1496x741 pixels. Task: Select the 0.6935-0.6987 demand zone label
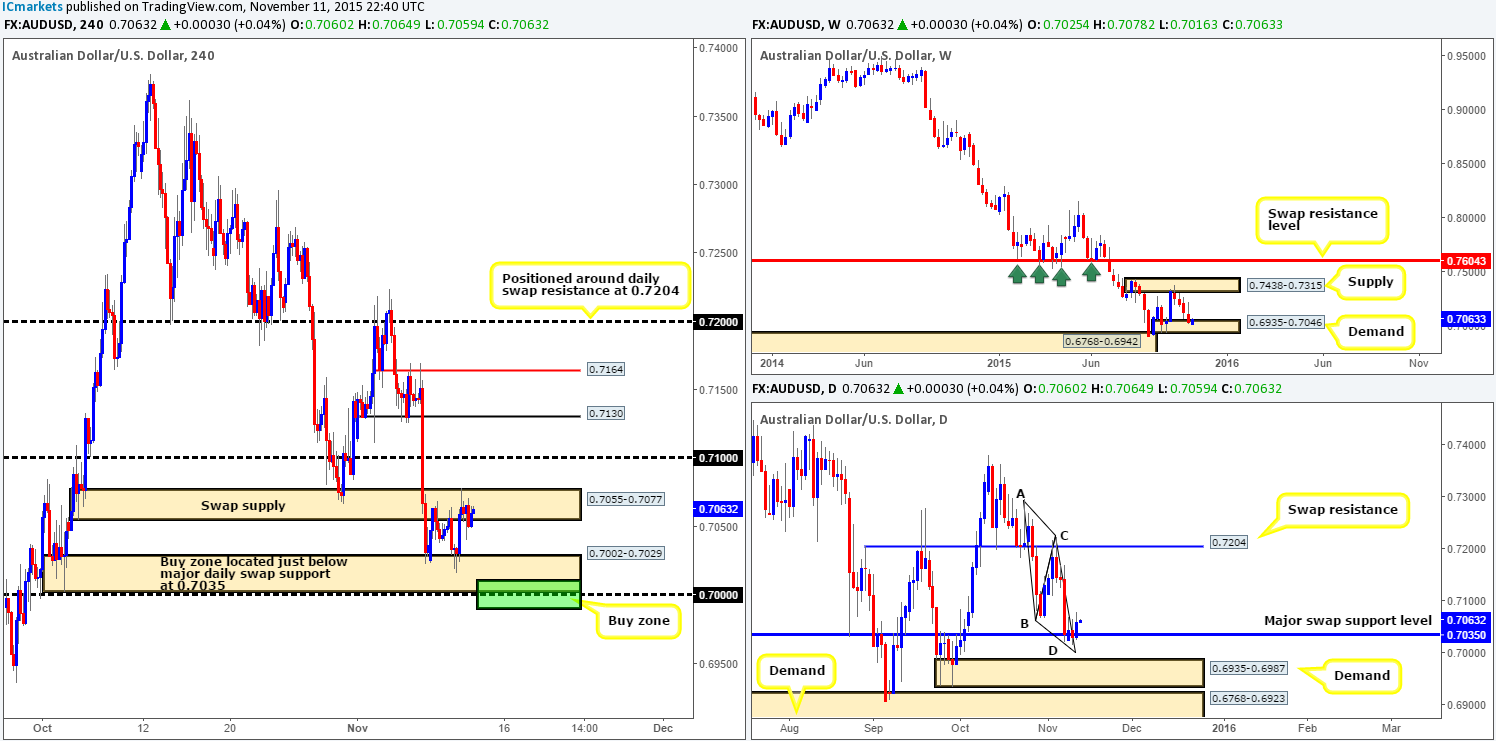click(x=1247, y=666)
